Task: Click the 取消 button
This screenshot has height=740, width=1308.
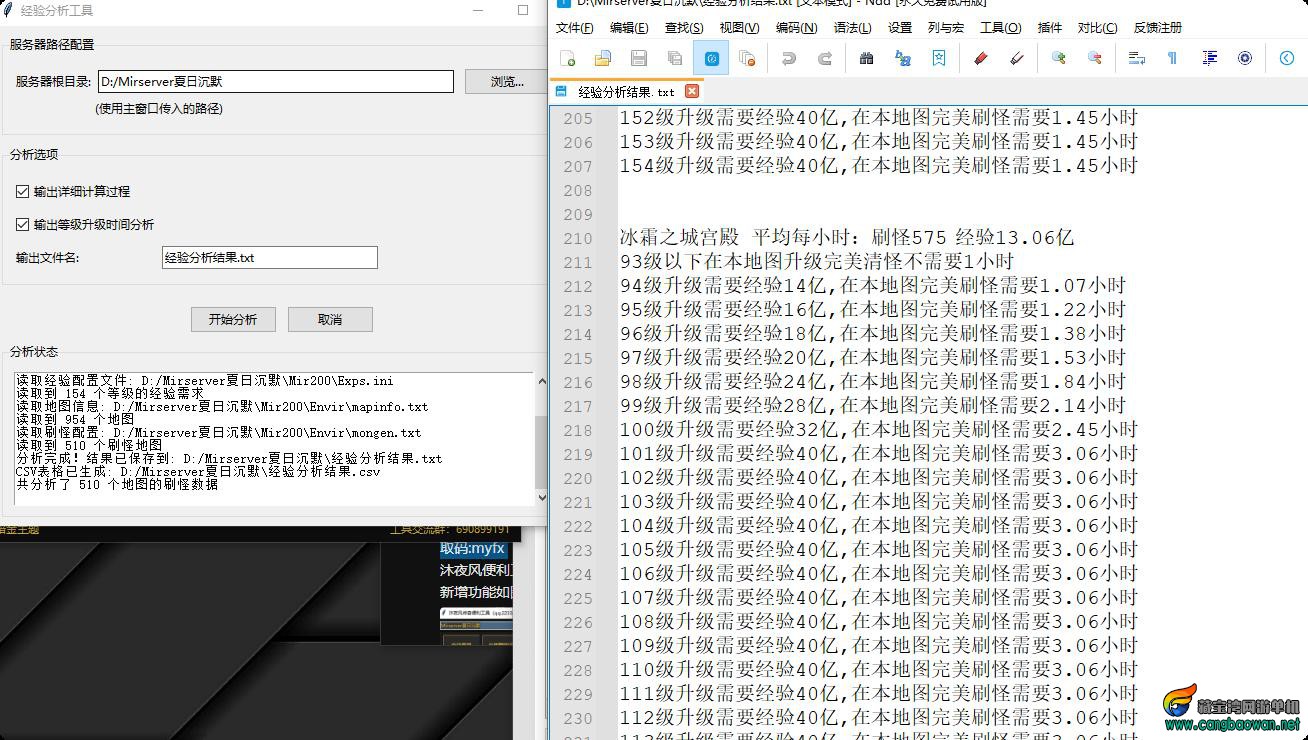Action: [330, 319]
